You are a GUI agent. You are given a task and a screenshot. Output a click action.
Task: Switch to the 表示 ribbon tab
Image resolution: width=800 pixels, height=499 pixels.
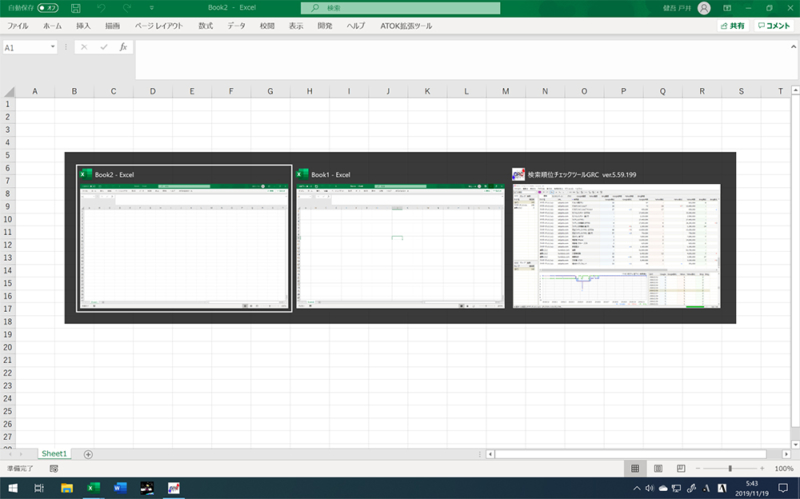tap(296, 26)
